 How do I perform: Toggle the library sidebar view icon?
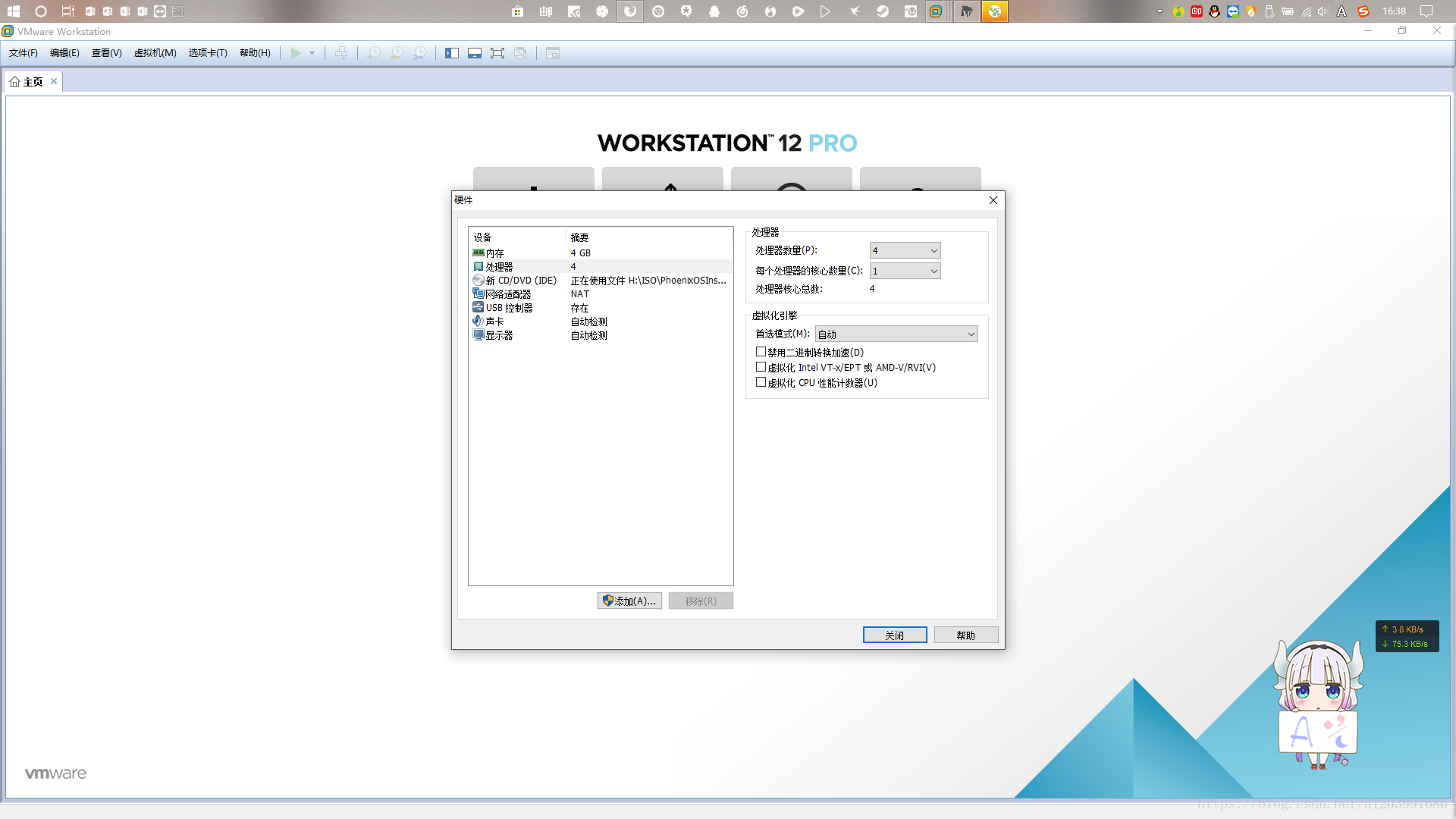(x=452, y=53)
